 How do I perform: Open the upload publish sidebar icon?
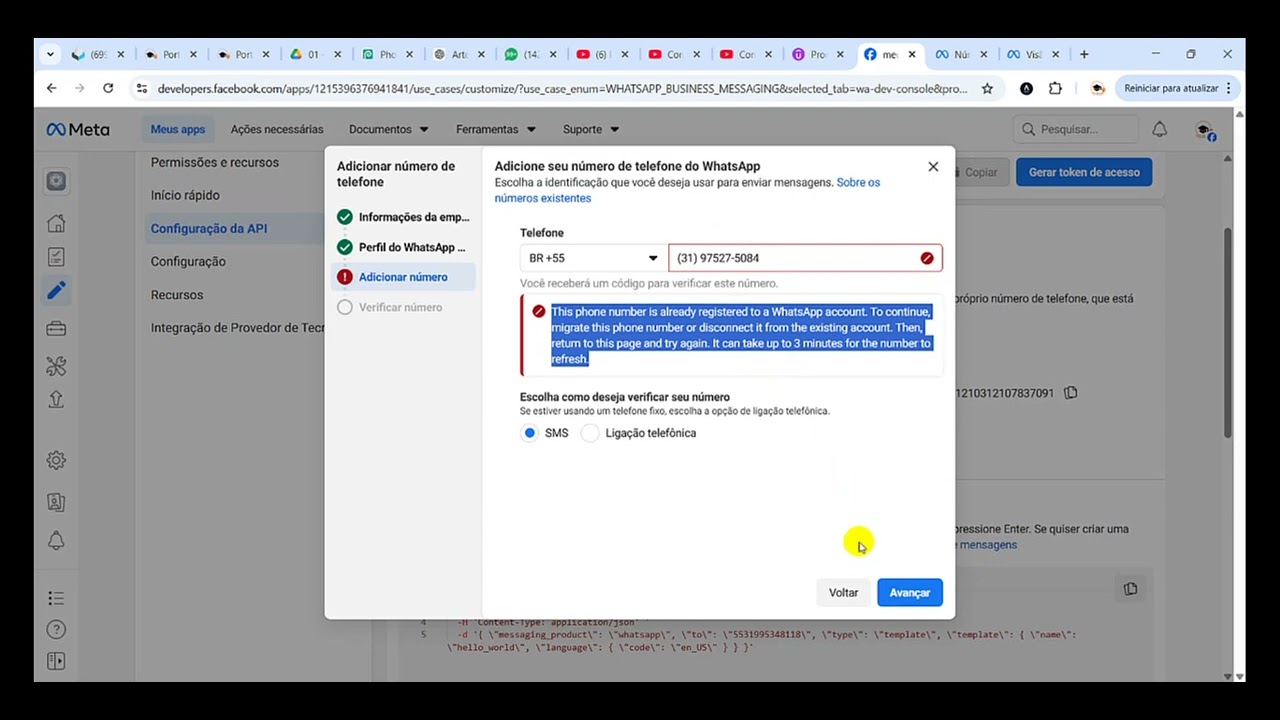coord(56,399)
